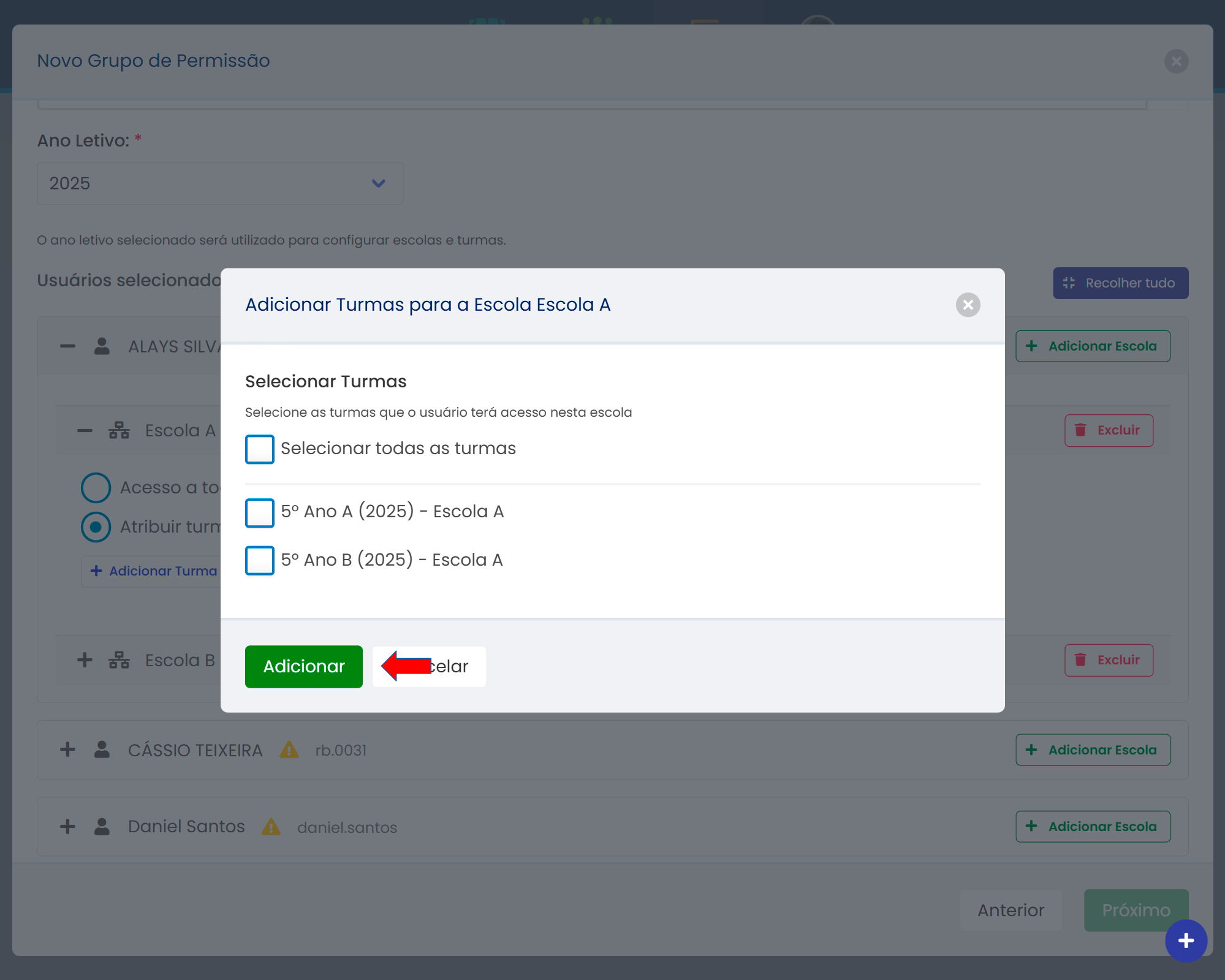The width and height of the screenshot is (1225, 980).
Task: Click Adicionar Escola for Daniel Santos
Action: (1093, 827)
